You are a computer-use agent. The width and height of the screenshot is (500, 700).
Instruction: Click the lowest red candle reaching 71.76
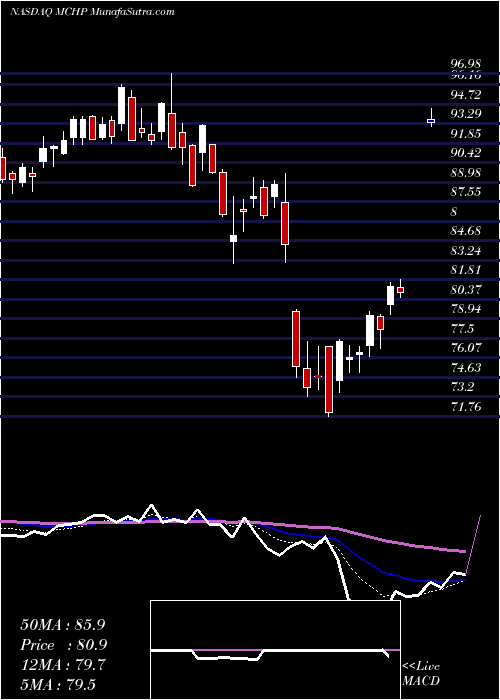[329, 379]
